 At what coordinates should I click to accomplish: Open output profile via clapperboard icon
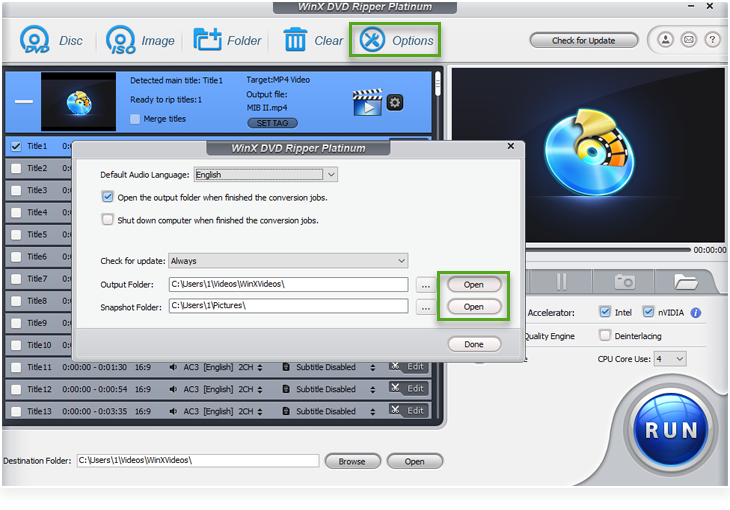[367, 102]
